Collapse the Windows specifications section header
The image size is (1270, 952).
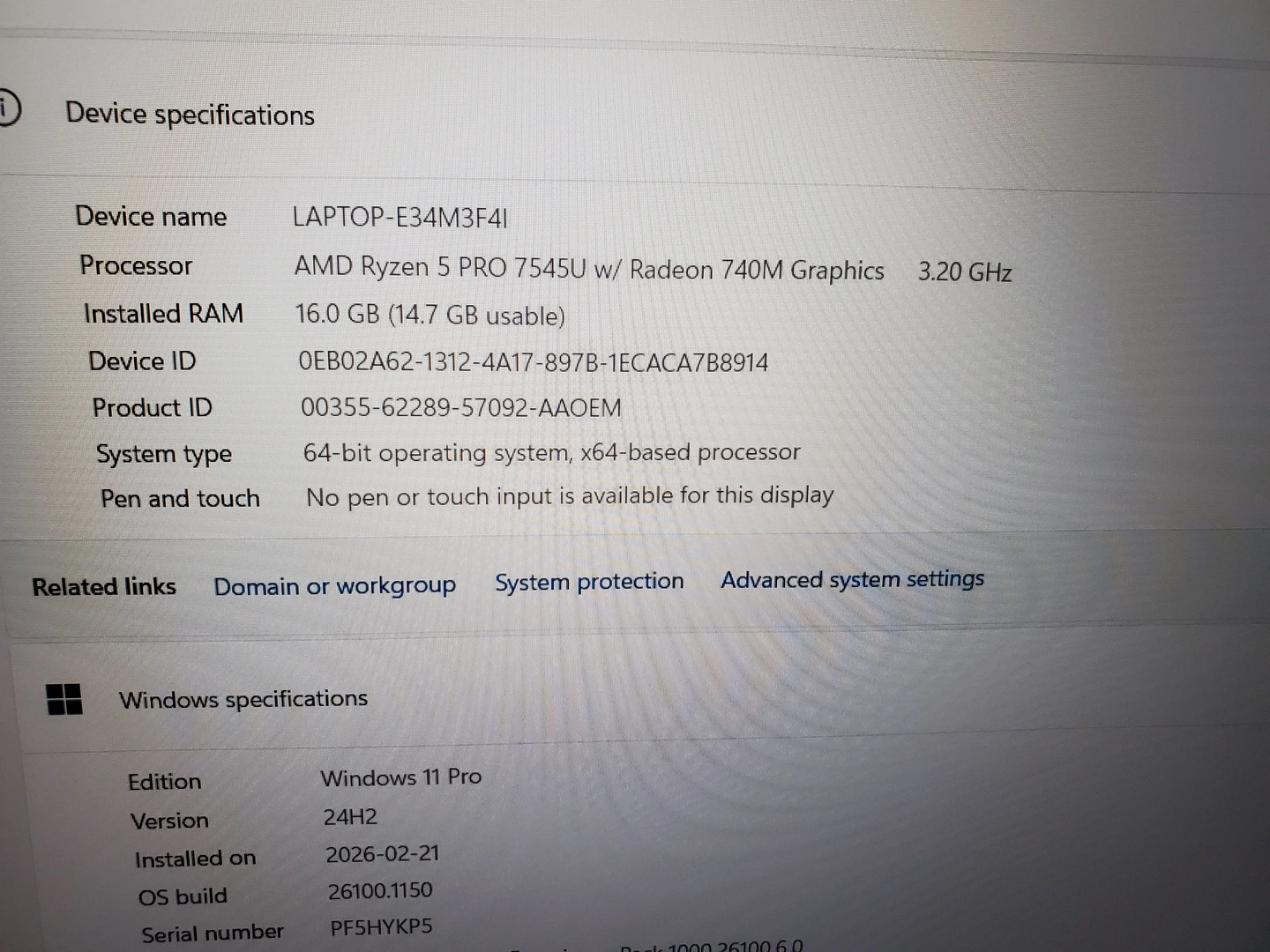243,699
